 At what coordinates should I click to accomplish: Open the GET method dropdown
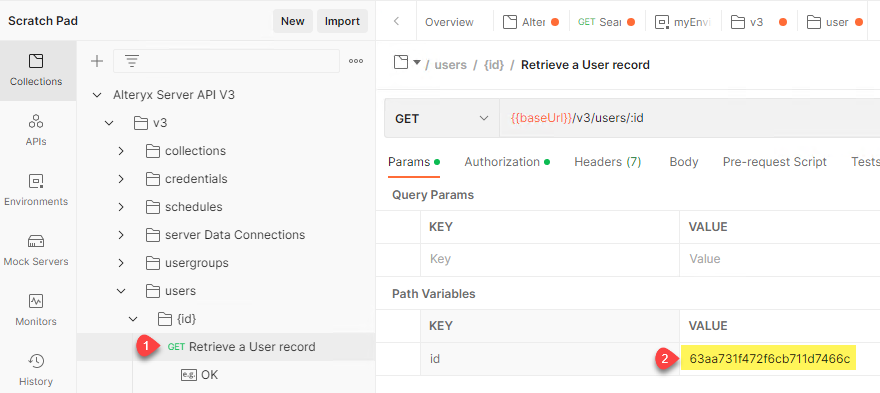click(442, 118)
